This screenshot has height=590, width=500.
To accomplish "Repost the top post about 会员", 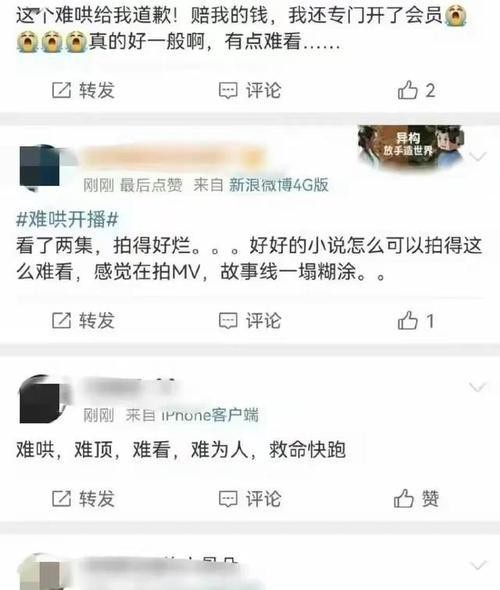I will coord(83,90).
